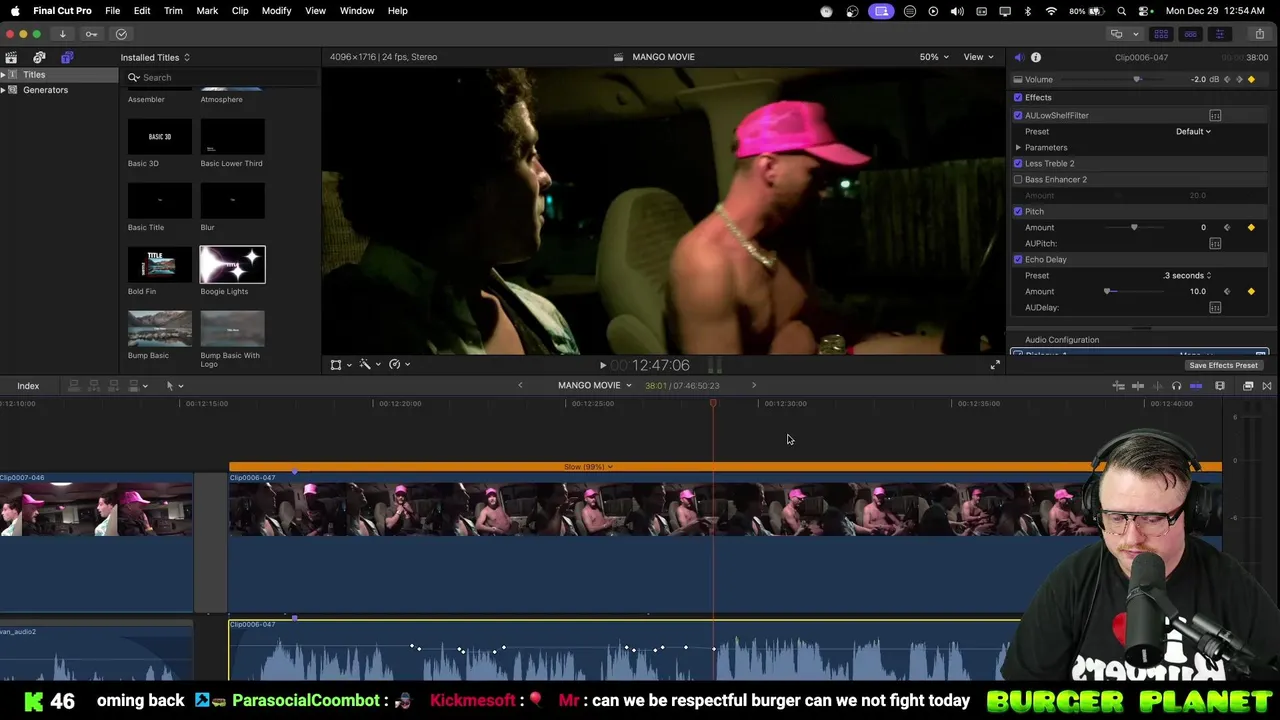Screen dimensions: 1280x720
Task: Expand the Generators category triangle
Action: point(4,90)
